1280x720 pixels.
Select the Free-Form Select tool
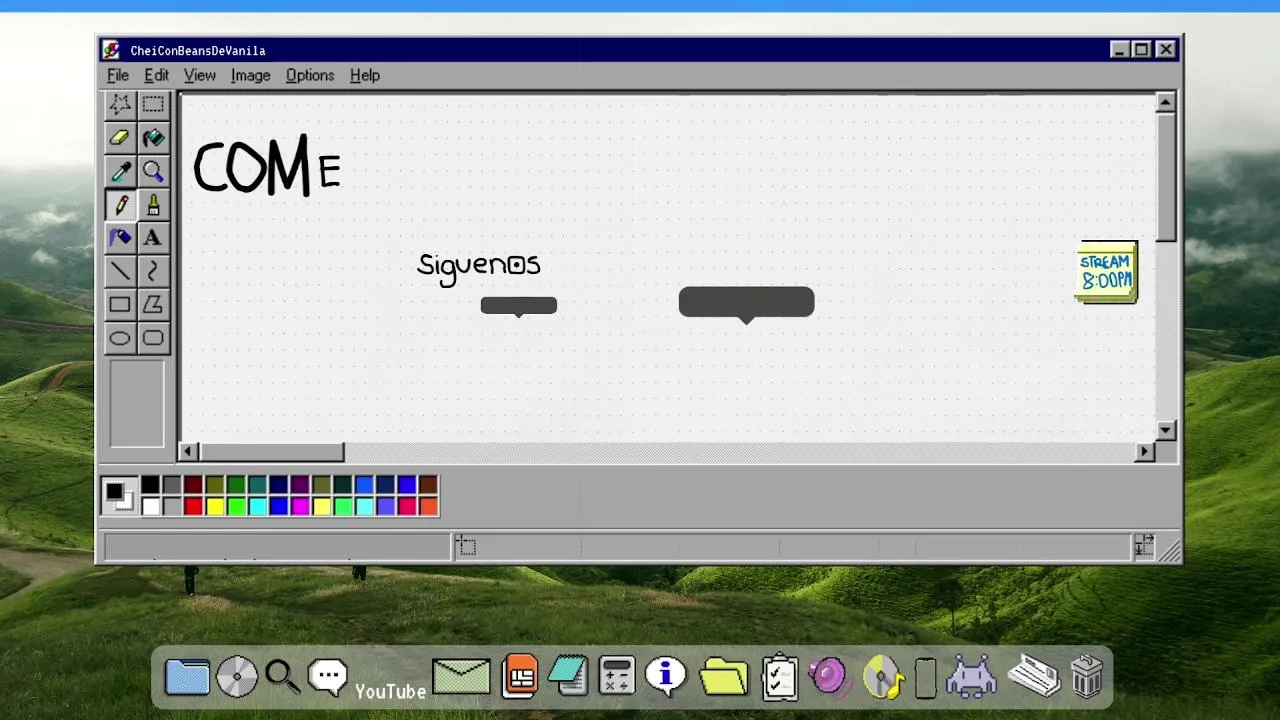coord(120,104)
